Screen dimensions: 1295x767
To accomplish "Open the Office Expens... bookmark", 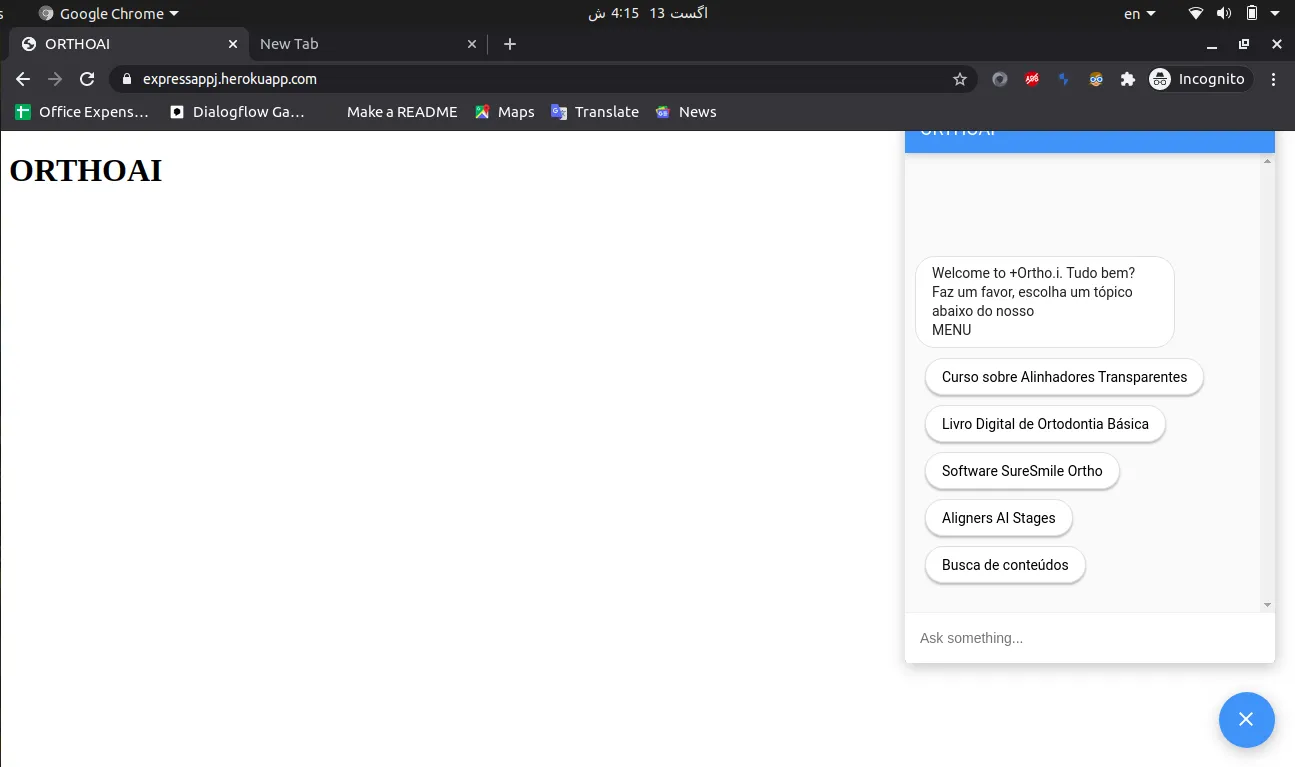I will click(x=82, y=112).
